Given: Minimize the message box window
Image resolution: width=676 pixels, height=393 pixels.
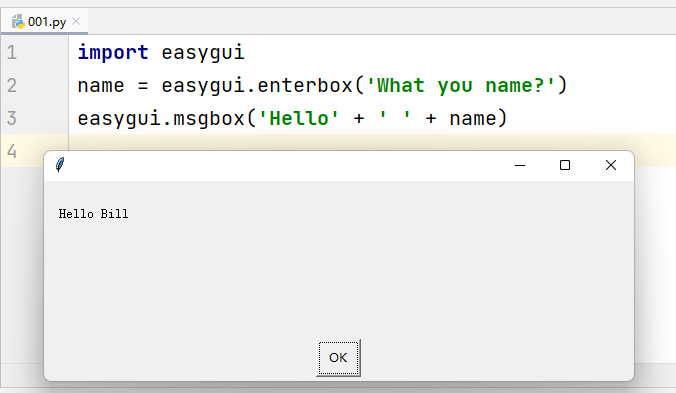Looking at the screenshot, I should pos(520,165).
